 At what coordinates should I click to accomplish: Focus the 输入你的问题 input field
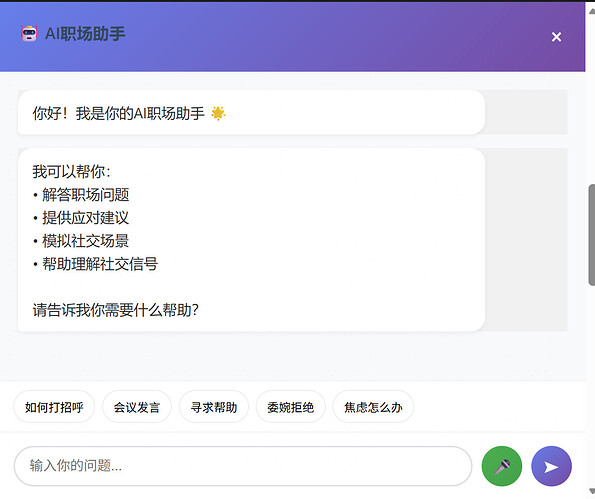[x=243, y=466]
